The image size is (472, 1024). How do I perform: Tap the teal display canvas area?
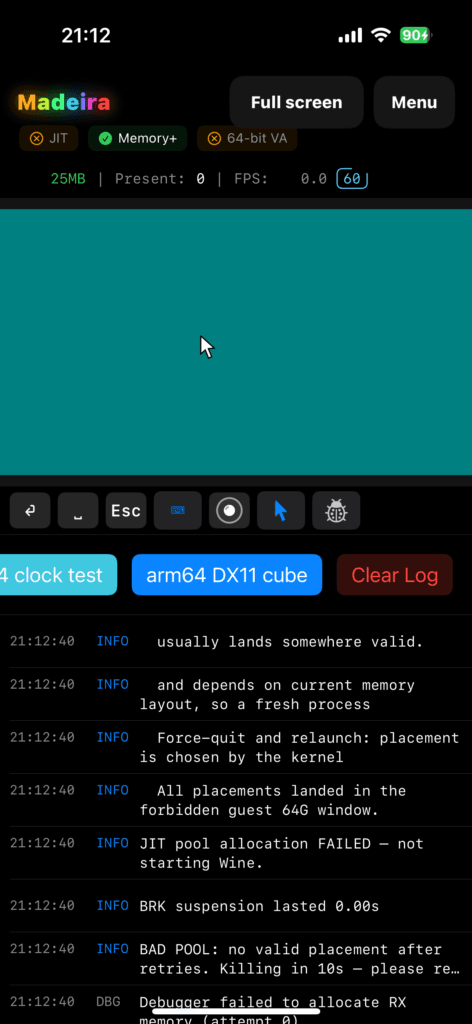236,342
